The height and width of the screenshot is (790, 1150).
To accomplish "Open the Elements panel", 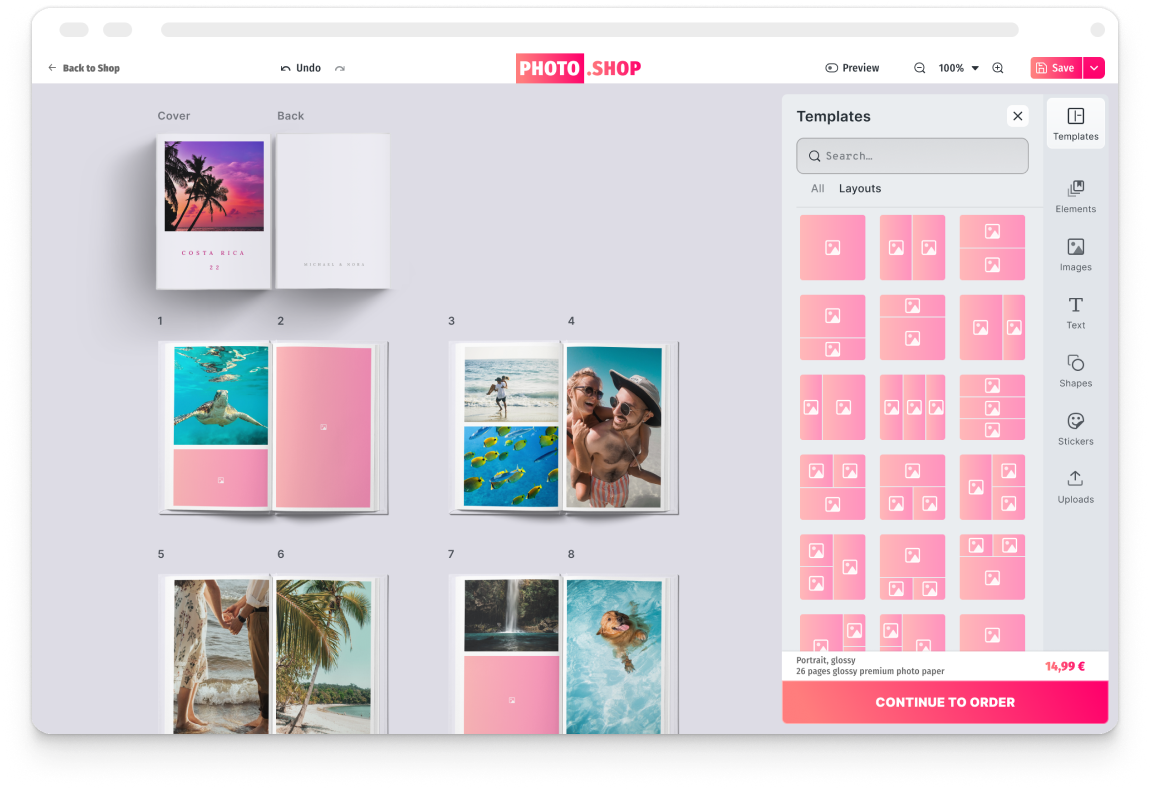I will (1076, 196).
